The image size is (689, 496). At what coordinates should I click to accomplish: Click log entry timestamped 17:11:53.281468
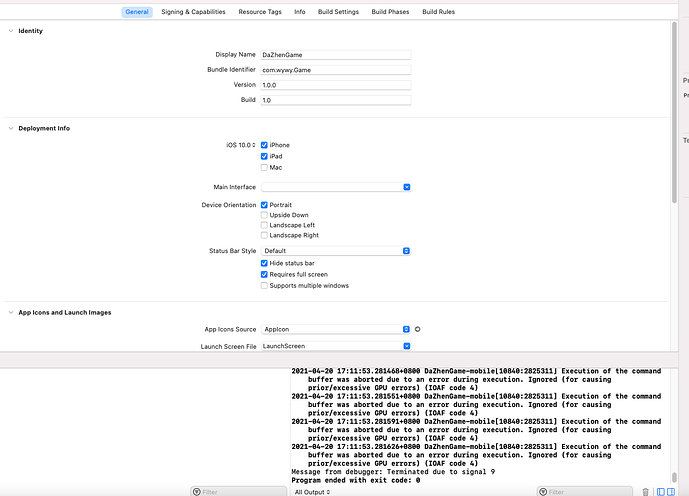(x=476, y=380)
